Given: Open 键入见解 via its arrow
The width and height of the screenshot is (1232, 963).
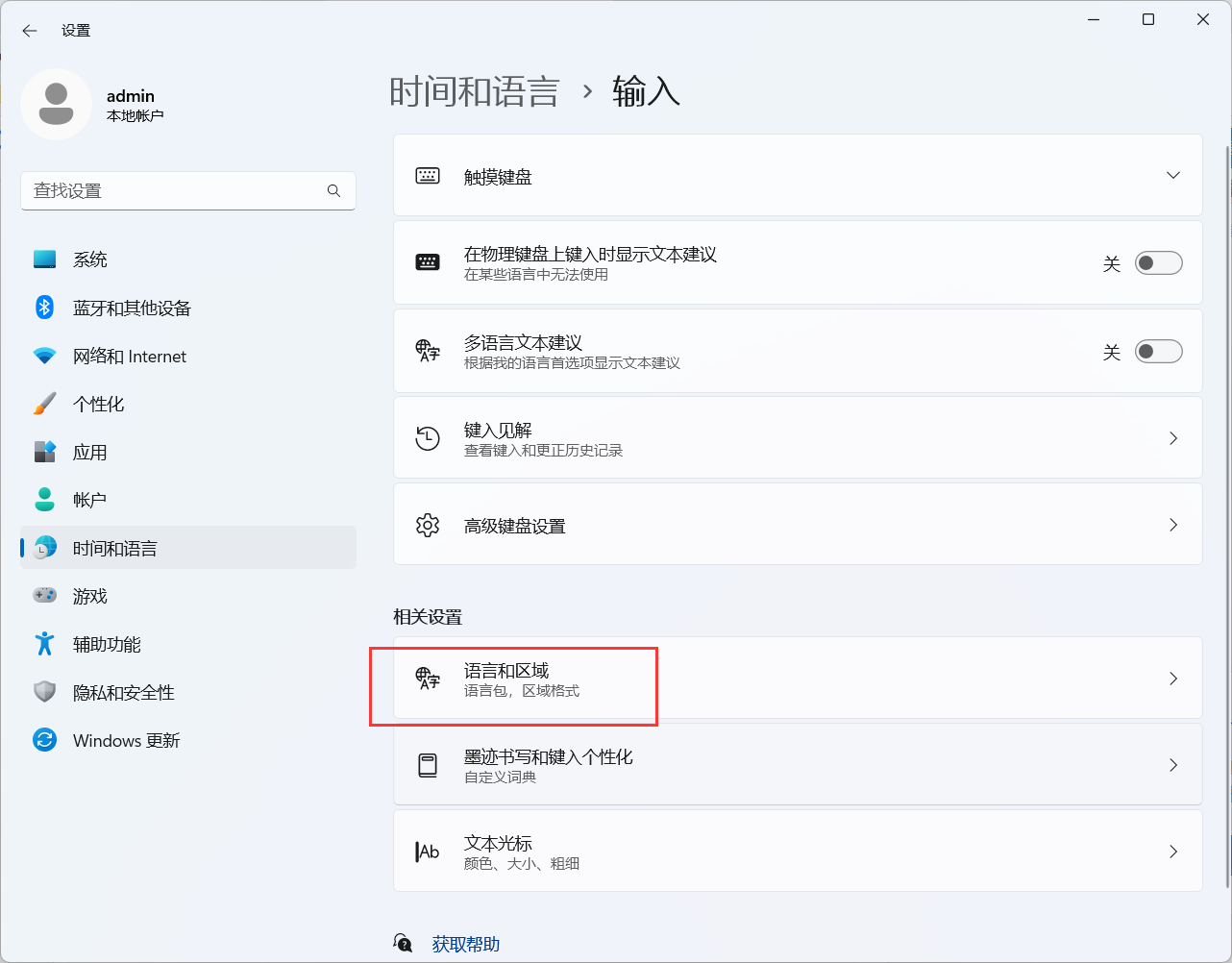Looking at the screenshot, I should 1173,438.
